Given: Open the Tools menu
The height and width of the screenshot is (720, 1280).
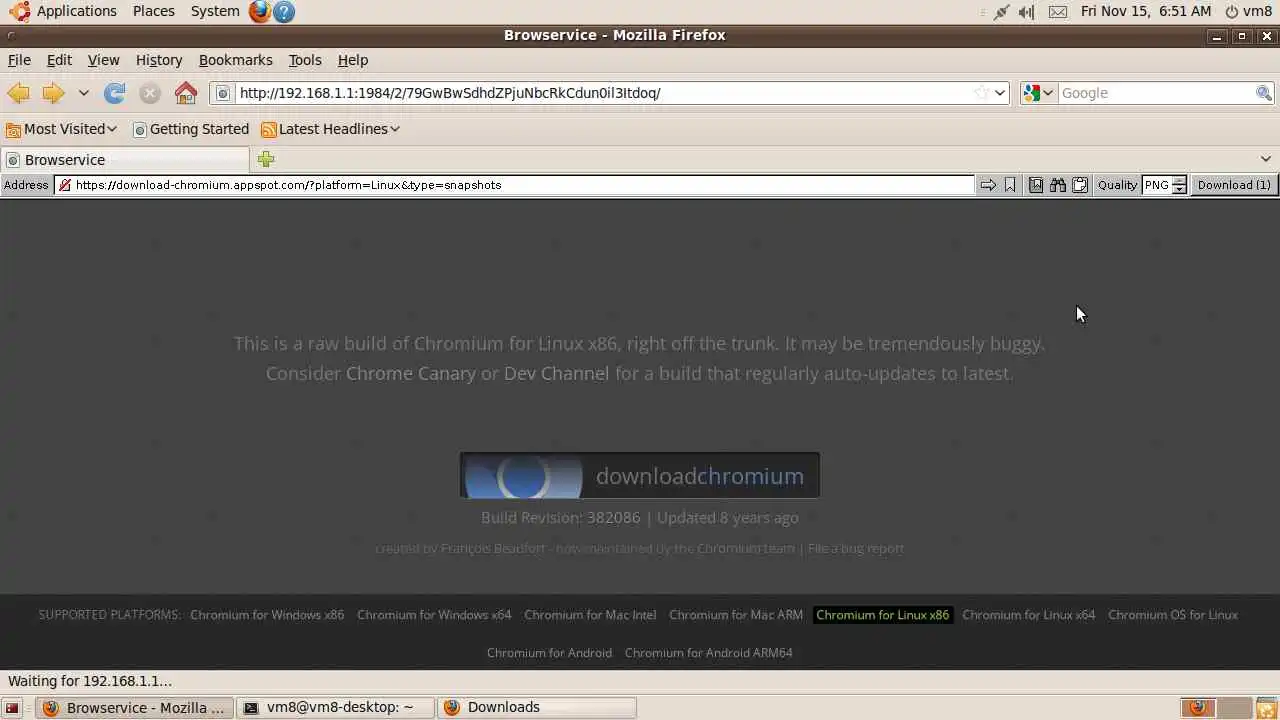Looking at the screenshot, I should pyautogui.click(x=305, y=60).
